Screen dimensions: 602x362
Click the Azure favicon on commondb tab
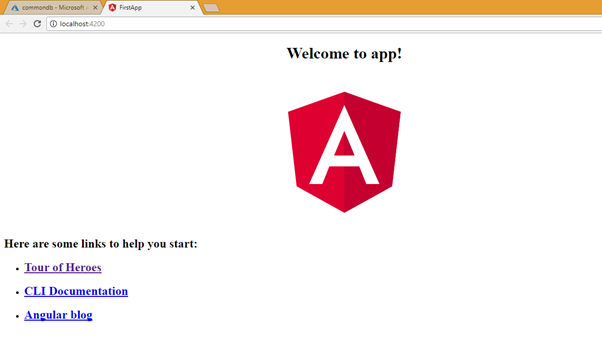pyautogui.click(x=15, y=8)
